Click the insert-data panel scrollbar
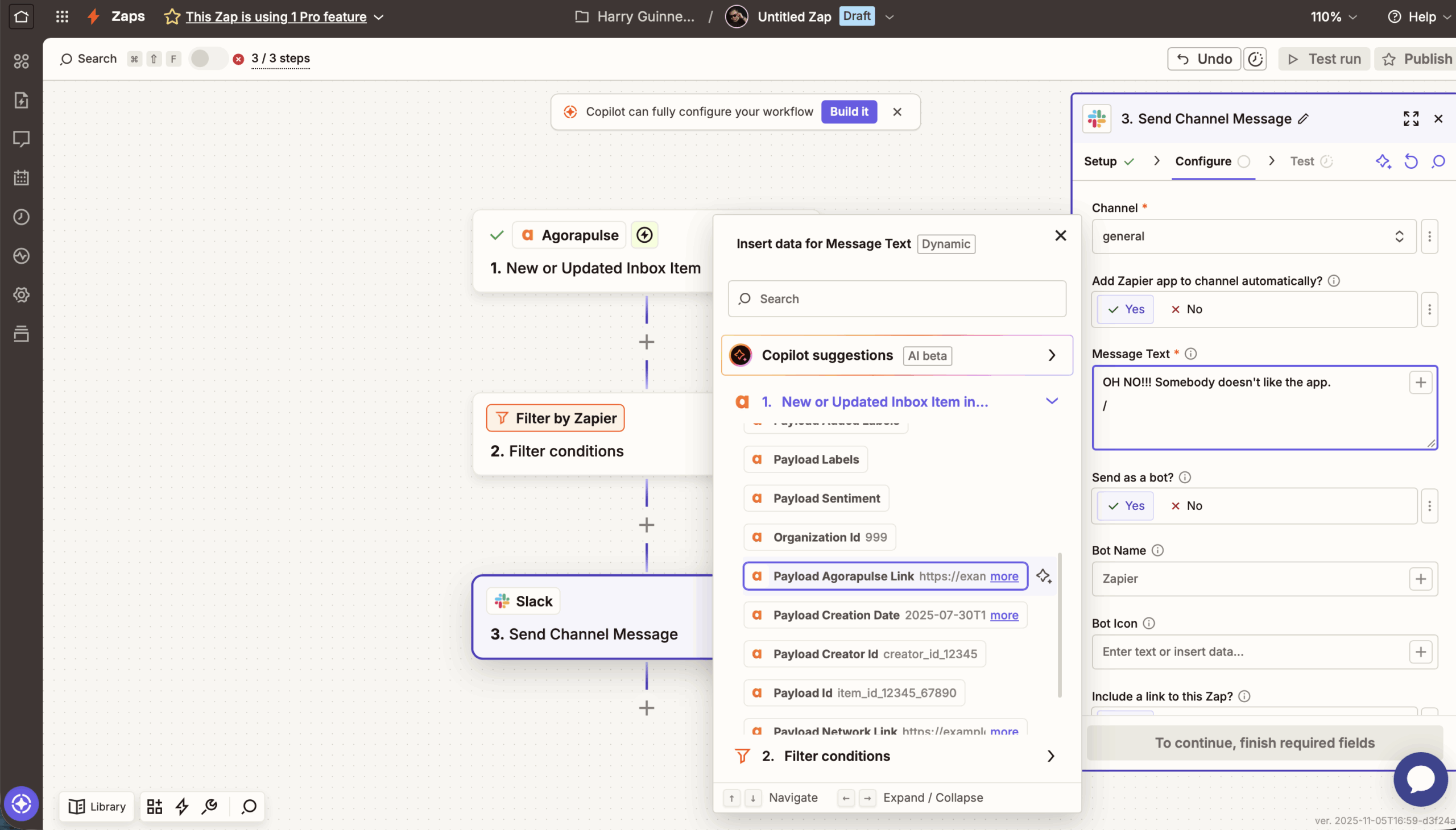Viewport: 1456px width, 830px height. 1060,624
